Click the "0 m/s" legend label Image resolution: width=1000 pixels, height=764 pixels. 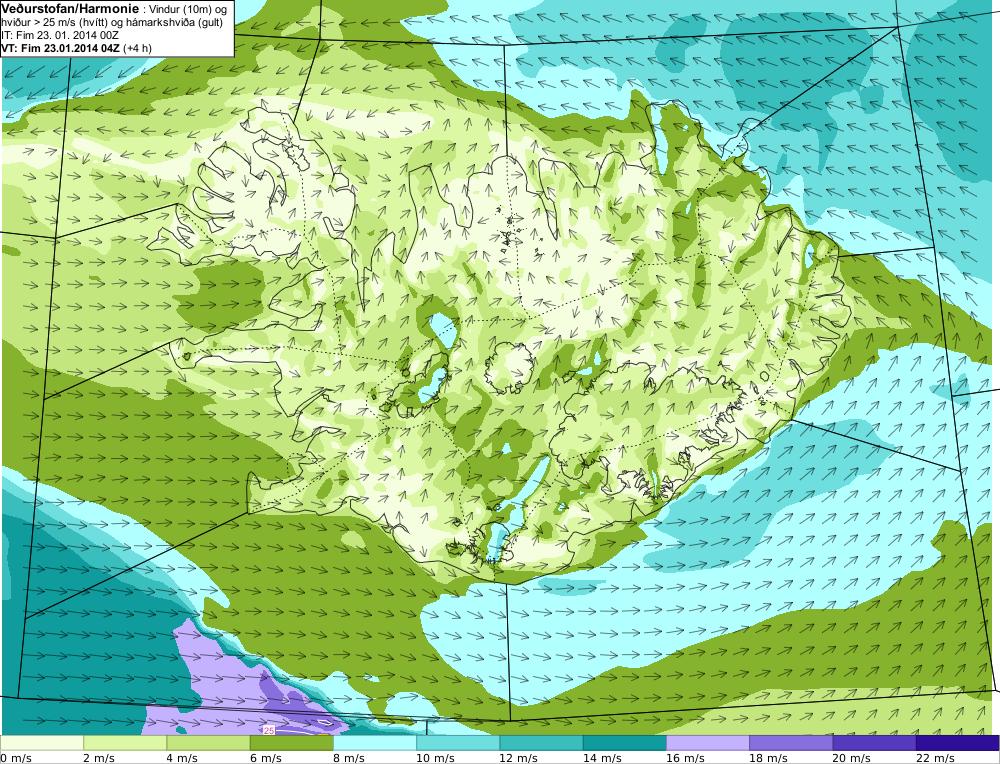pyautogui.click(x=15, y=758)
